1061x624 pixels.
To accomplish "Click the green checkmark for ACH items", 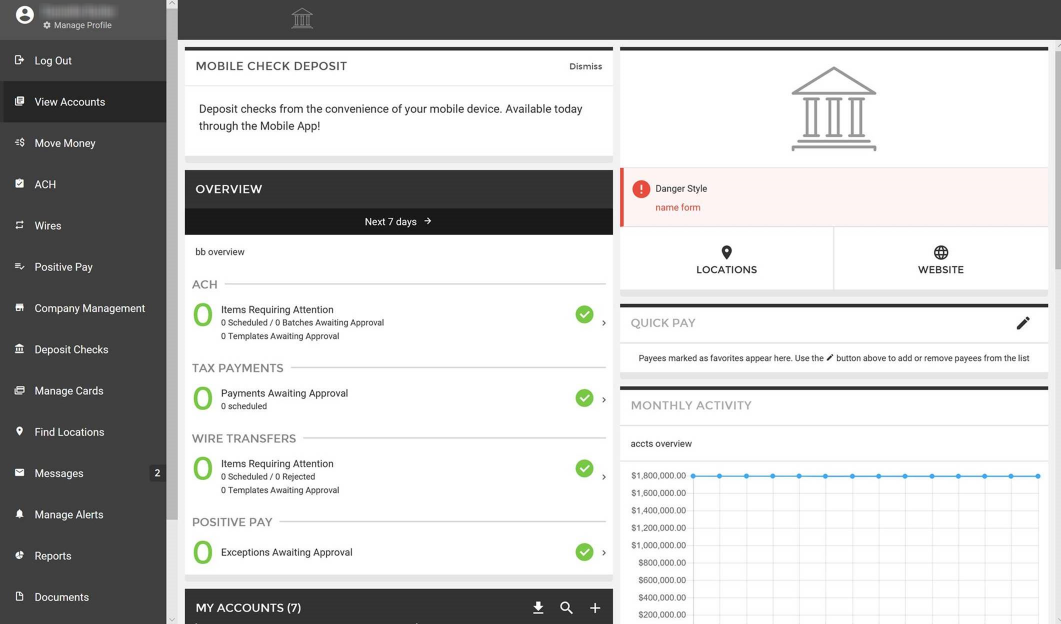I will (x=584, y=315).
